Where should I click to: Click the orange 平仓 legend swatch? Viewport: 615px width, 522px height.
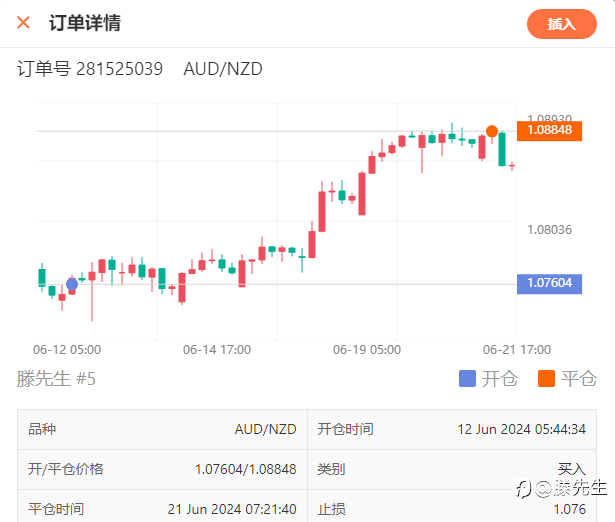(x=546, y=378)
